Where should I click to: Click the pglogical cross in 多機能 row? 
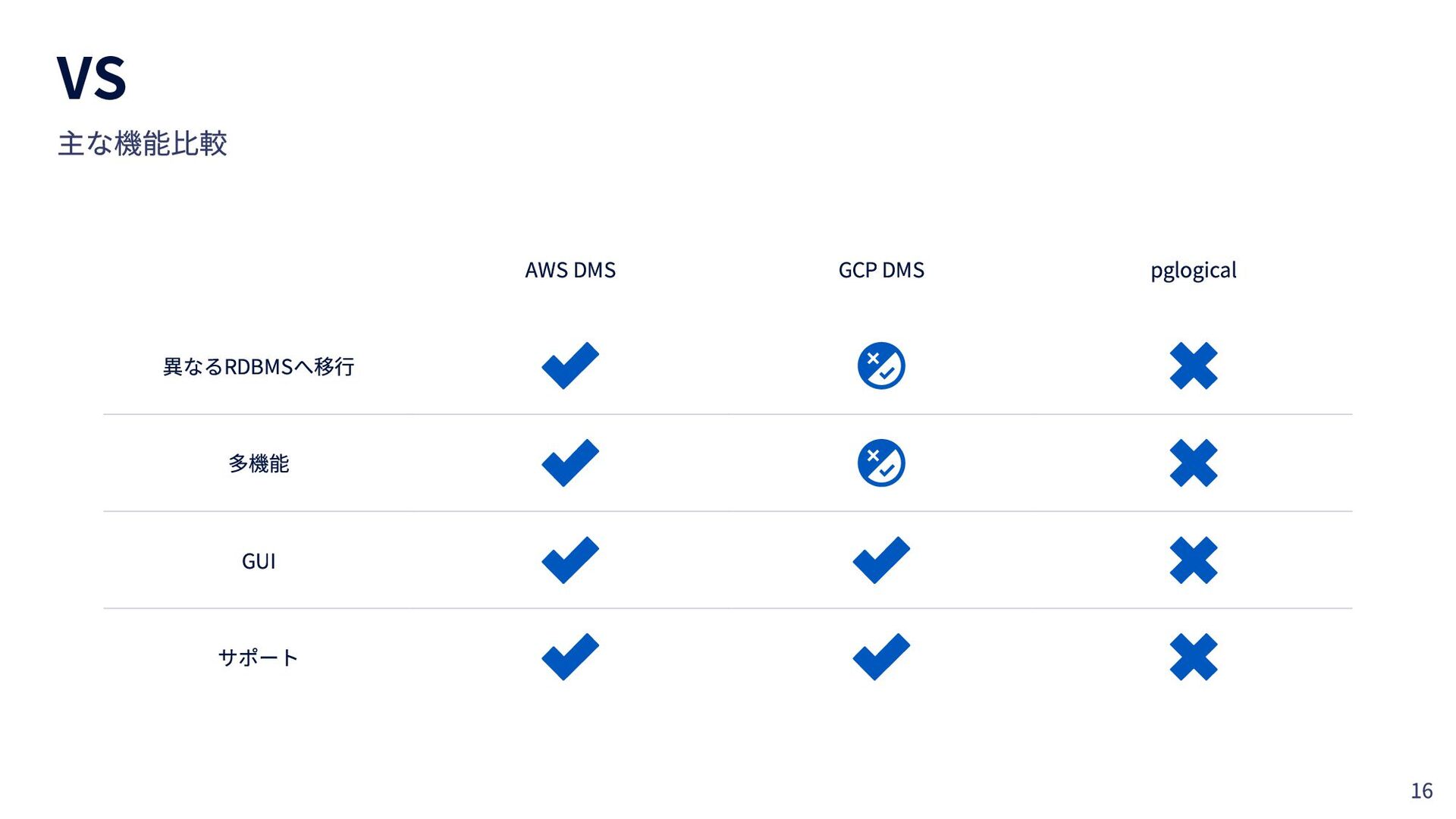(x=1194, y=463)
